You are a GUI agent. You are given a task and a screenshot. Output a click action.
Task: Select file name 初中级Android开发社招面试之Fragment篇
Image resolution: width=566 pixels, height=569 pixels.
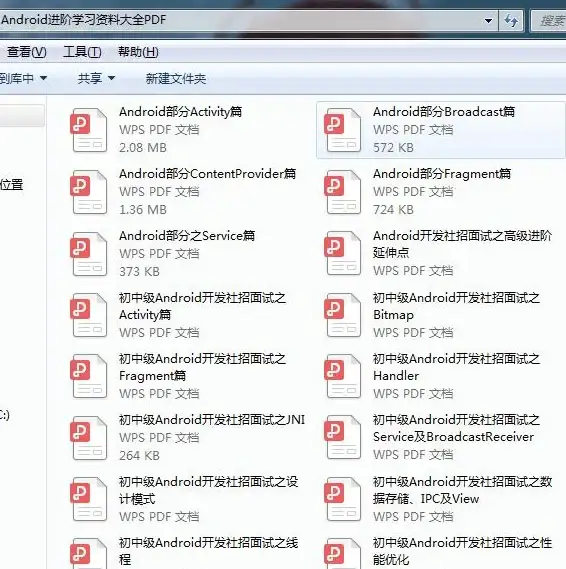pyautogui.click(x=202, y=367)
